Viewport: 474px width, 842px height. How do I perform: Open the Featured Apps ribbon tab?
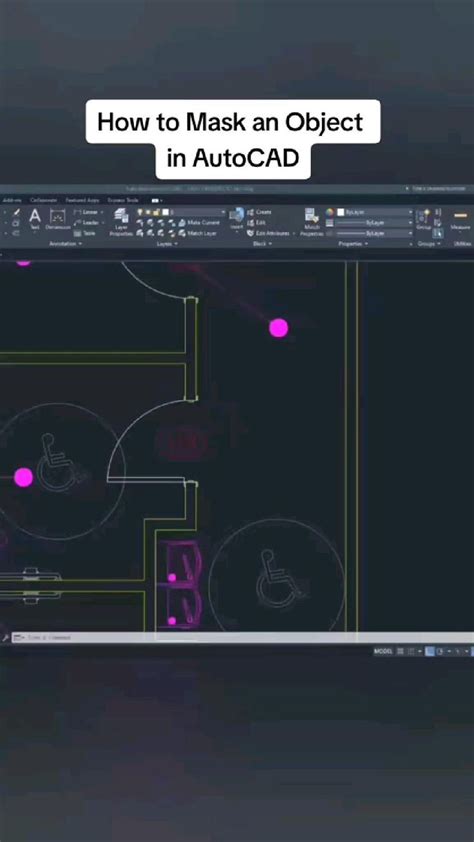point(82,200)
